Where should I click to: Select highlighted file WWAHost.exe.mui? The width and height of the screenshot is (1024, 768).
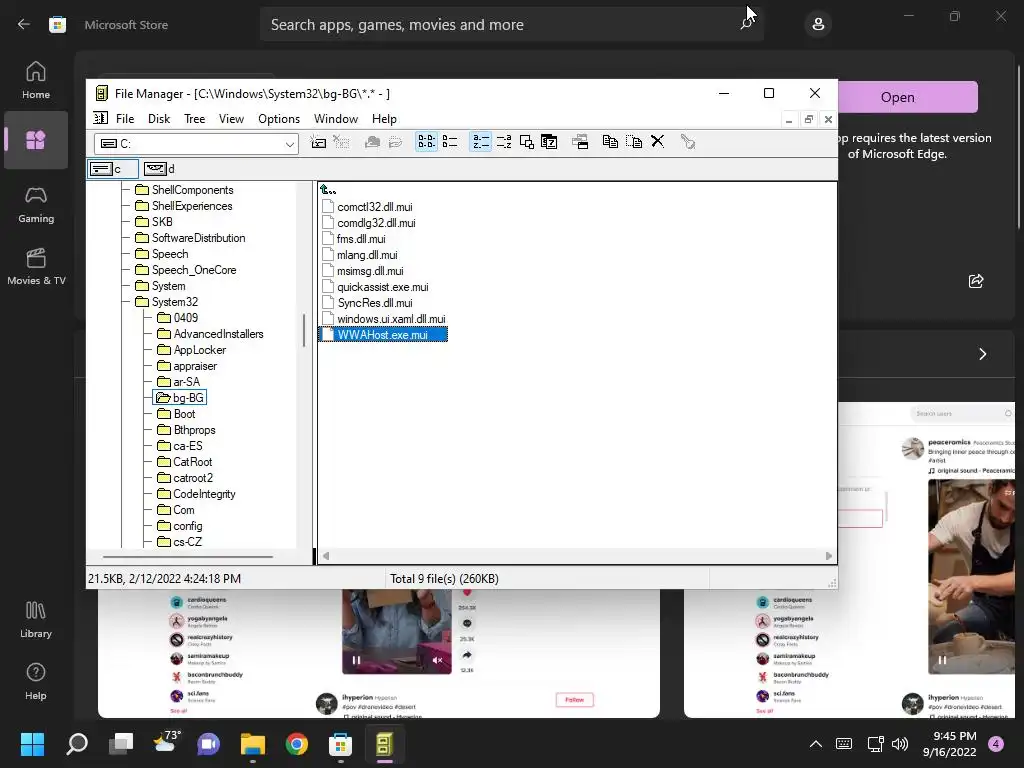(383, 335)
